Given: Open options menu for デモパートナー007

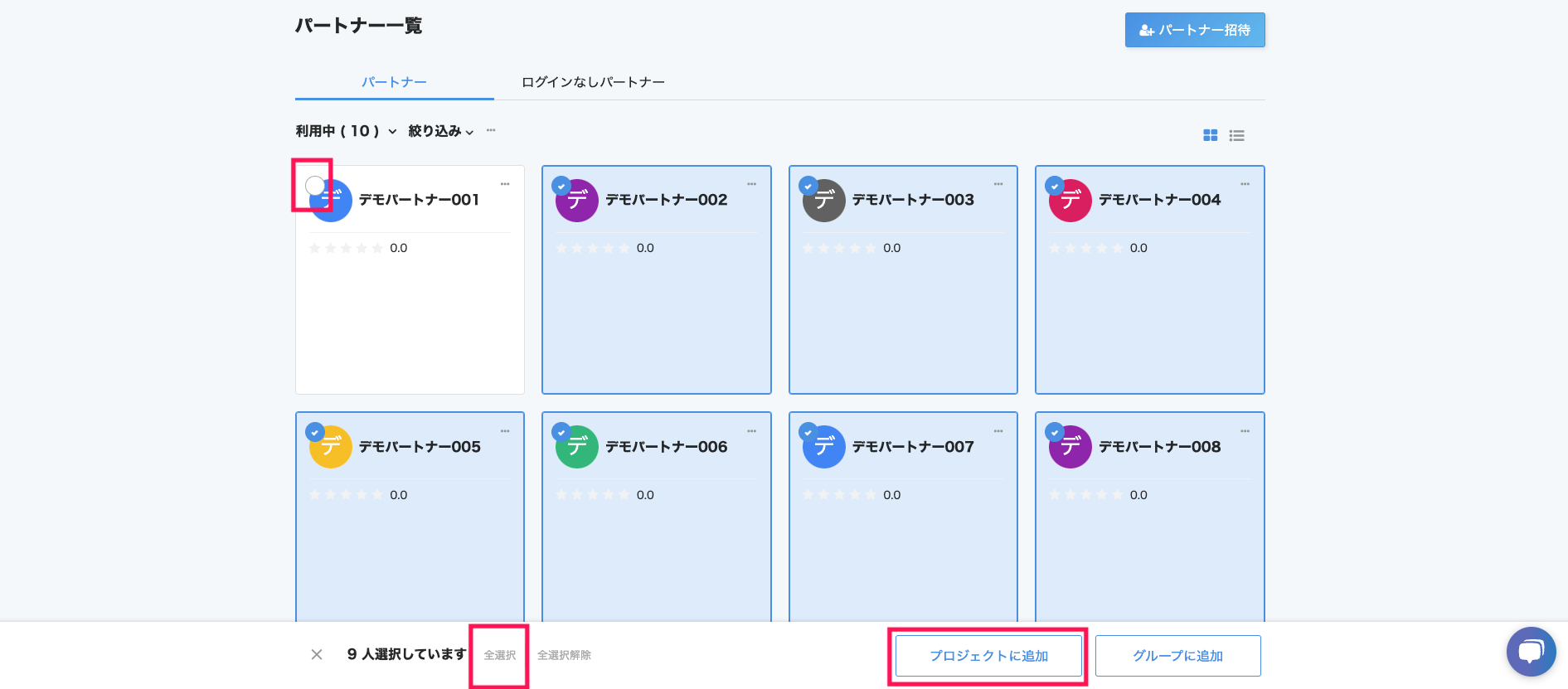Looking at the screenshot, I should pos(998,431).
